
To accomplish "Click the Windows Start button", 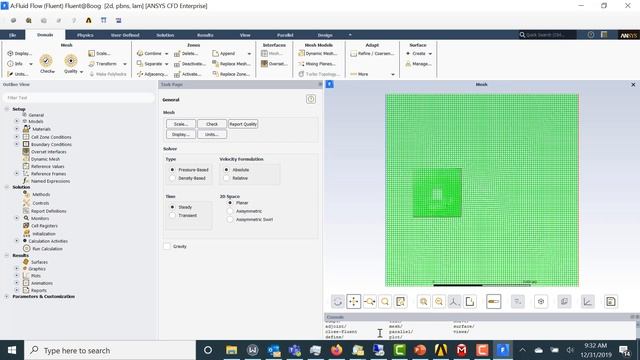I will [x=12, y=350].
